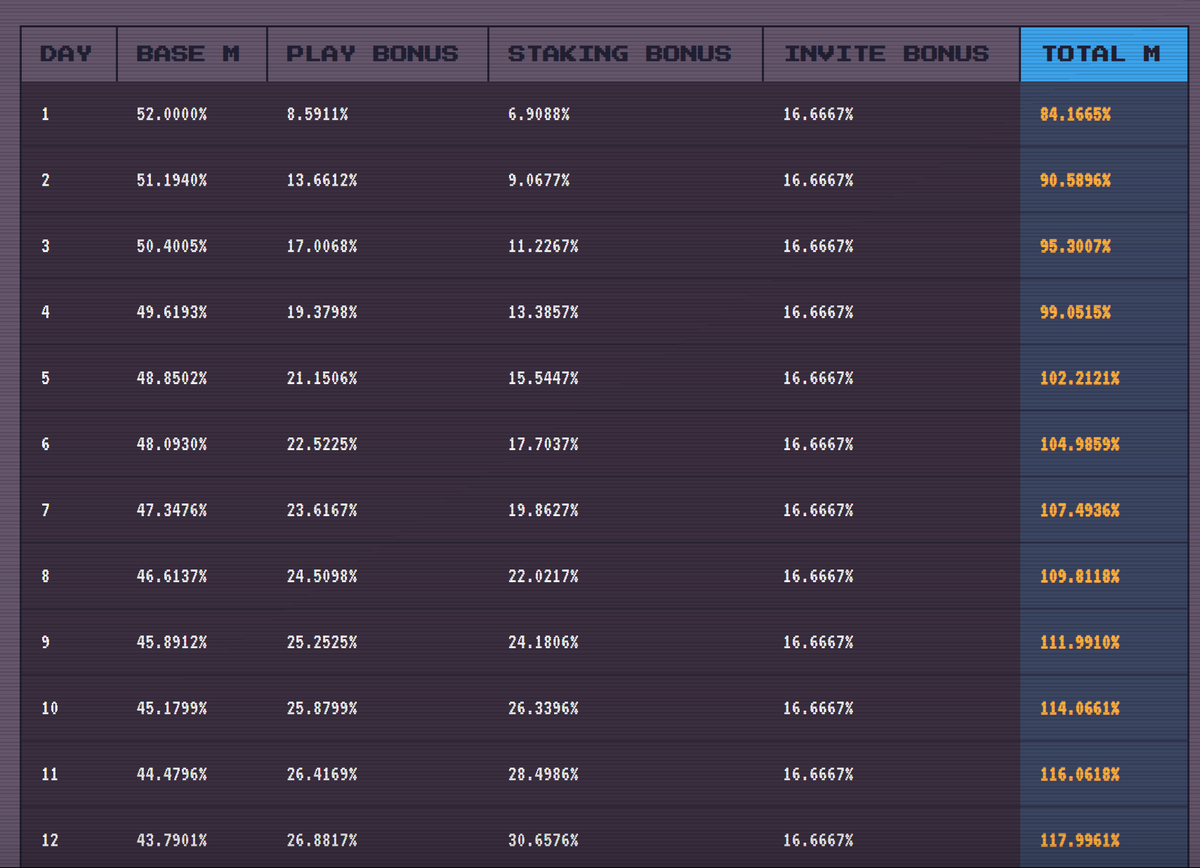This screenshot has height=868, width=1200.
Task: Click play bonus 19.3798%
Action: [x=322, y=313]
